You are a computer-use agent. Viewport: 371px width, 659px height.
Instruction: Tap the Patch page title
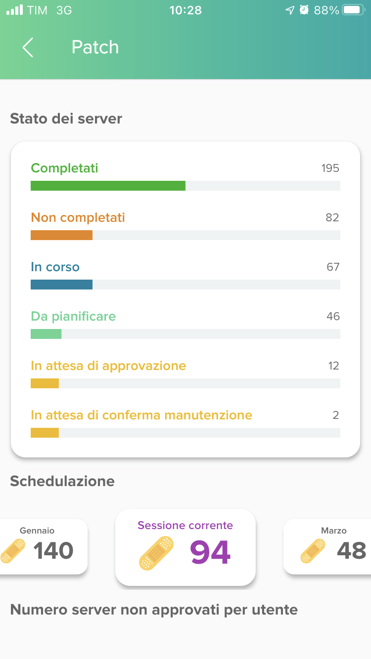95,47
